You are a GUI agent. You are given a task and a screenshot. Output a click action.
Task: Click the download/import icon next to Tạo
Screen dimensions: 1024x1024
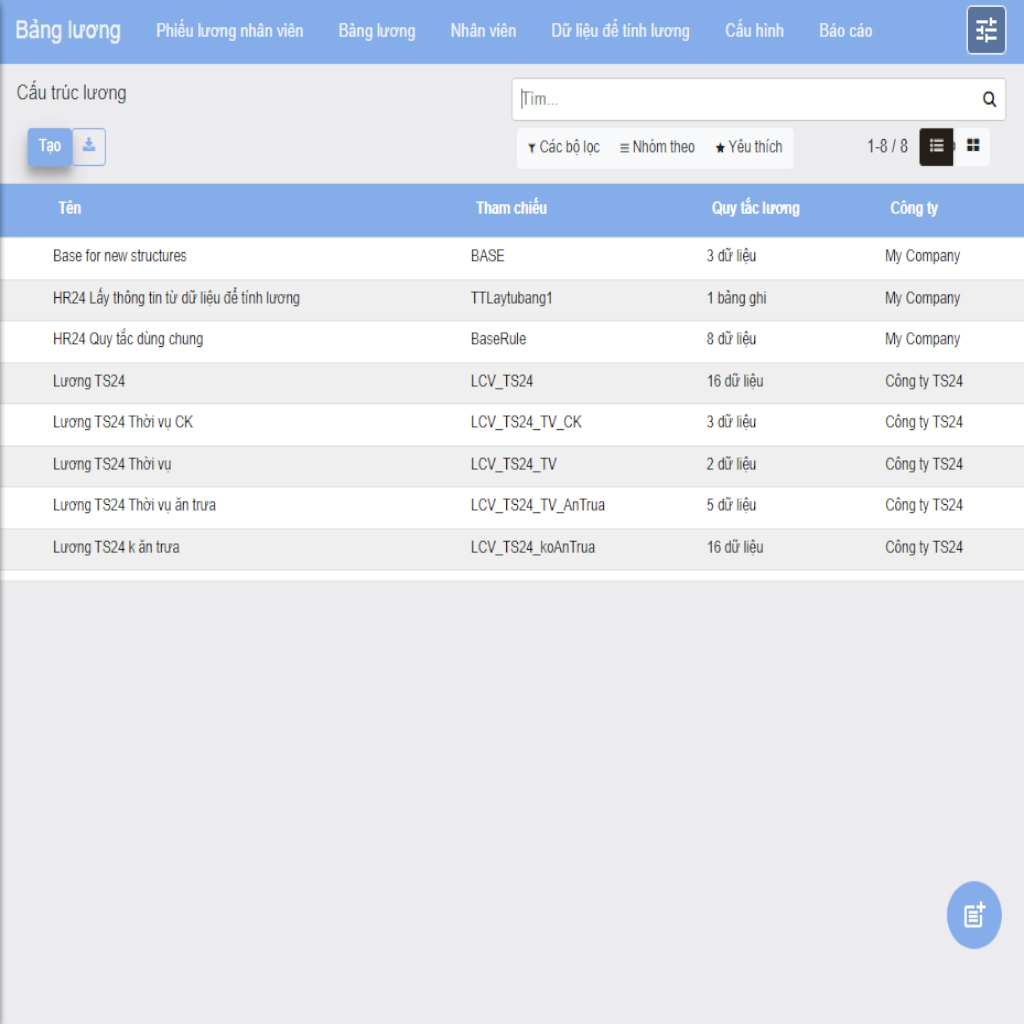pos(89,146)
